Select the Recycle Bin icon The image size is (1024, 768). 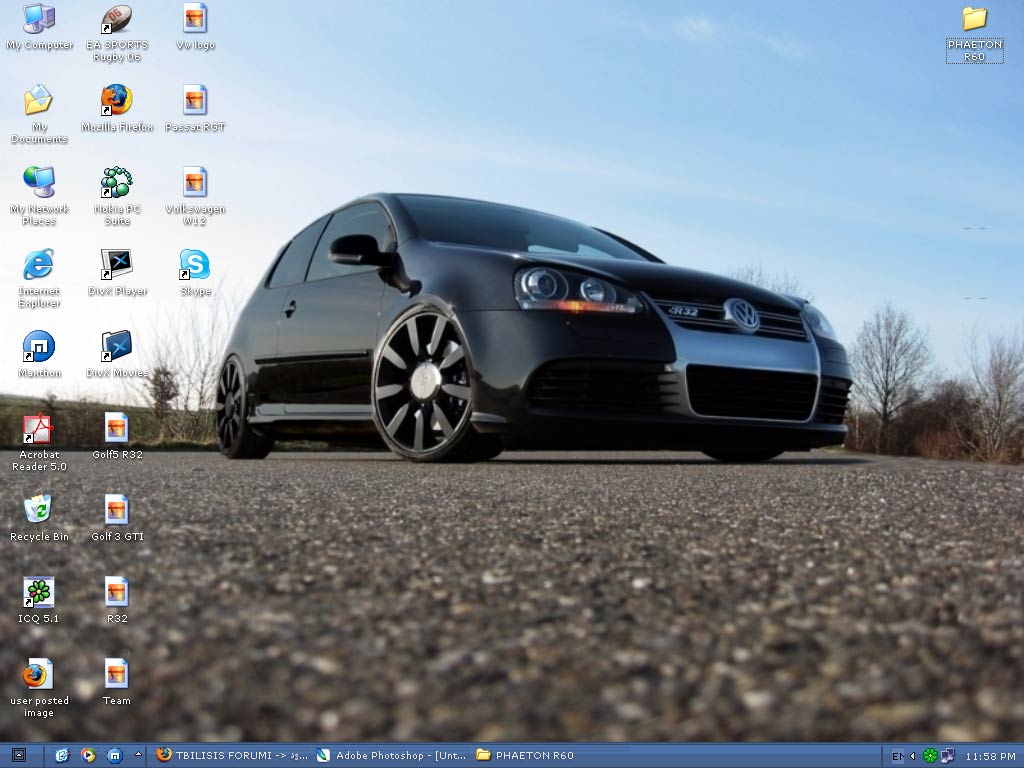pyautogui.click(x=39, y=510)
